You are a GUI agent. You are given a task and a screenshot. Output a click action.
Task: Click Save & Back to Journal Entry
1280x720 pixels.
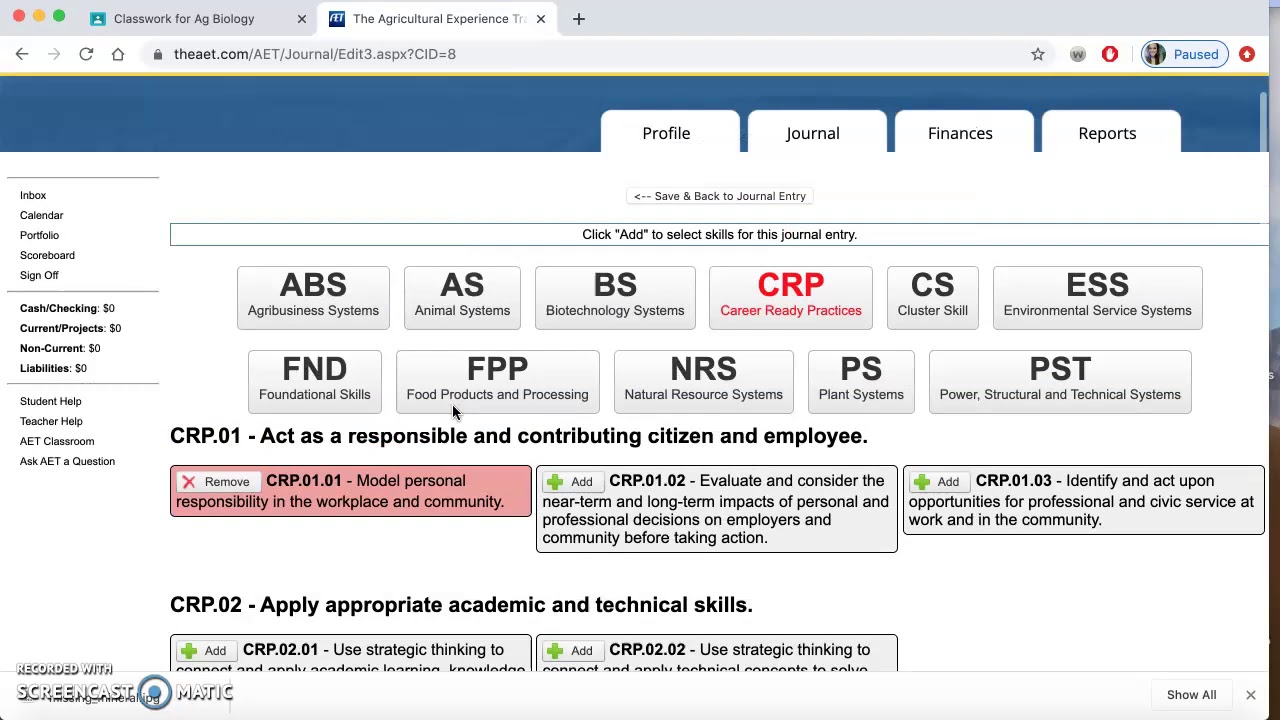pyautogui.click(x=719, y=196)
